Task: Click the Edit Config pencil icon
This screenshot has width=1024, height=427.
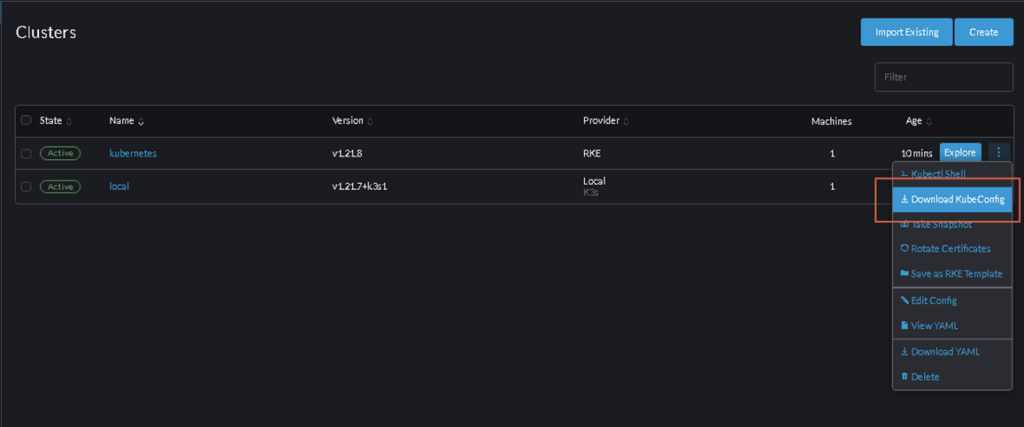Action: pyautogui.click(x=904, y=300)
